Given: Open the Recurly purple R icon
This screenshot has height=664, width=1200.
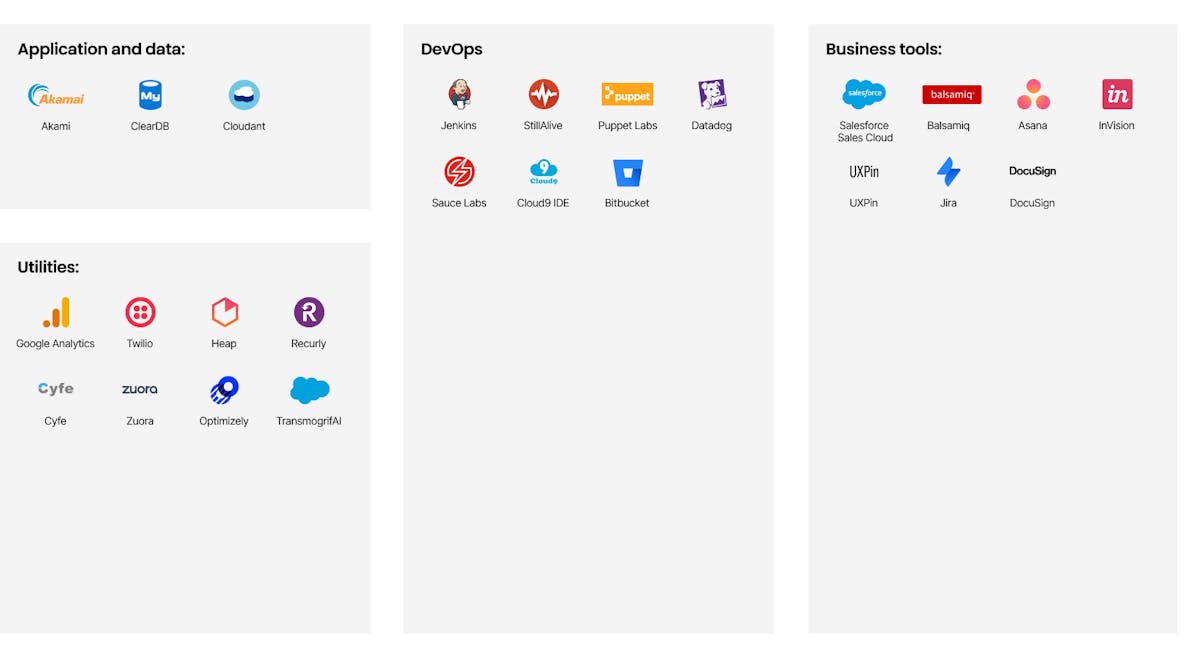Looking at the screenshot, I should point(309,312).
